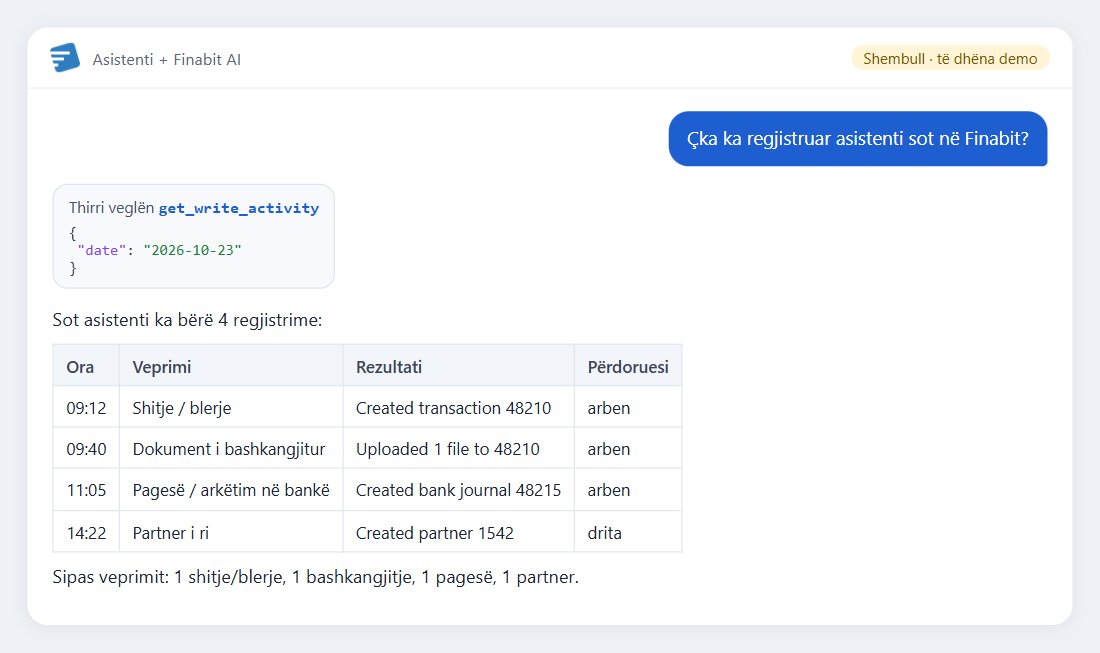Image resolution: width=1100 pixels, height=653 pixels.
Task: Click the 'Sipas veprimit' summary line
Action: tap(316, 577)
